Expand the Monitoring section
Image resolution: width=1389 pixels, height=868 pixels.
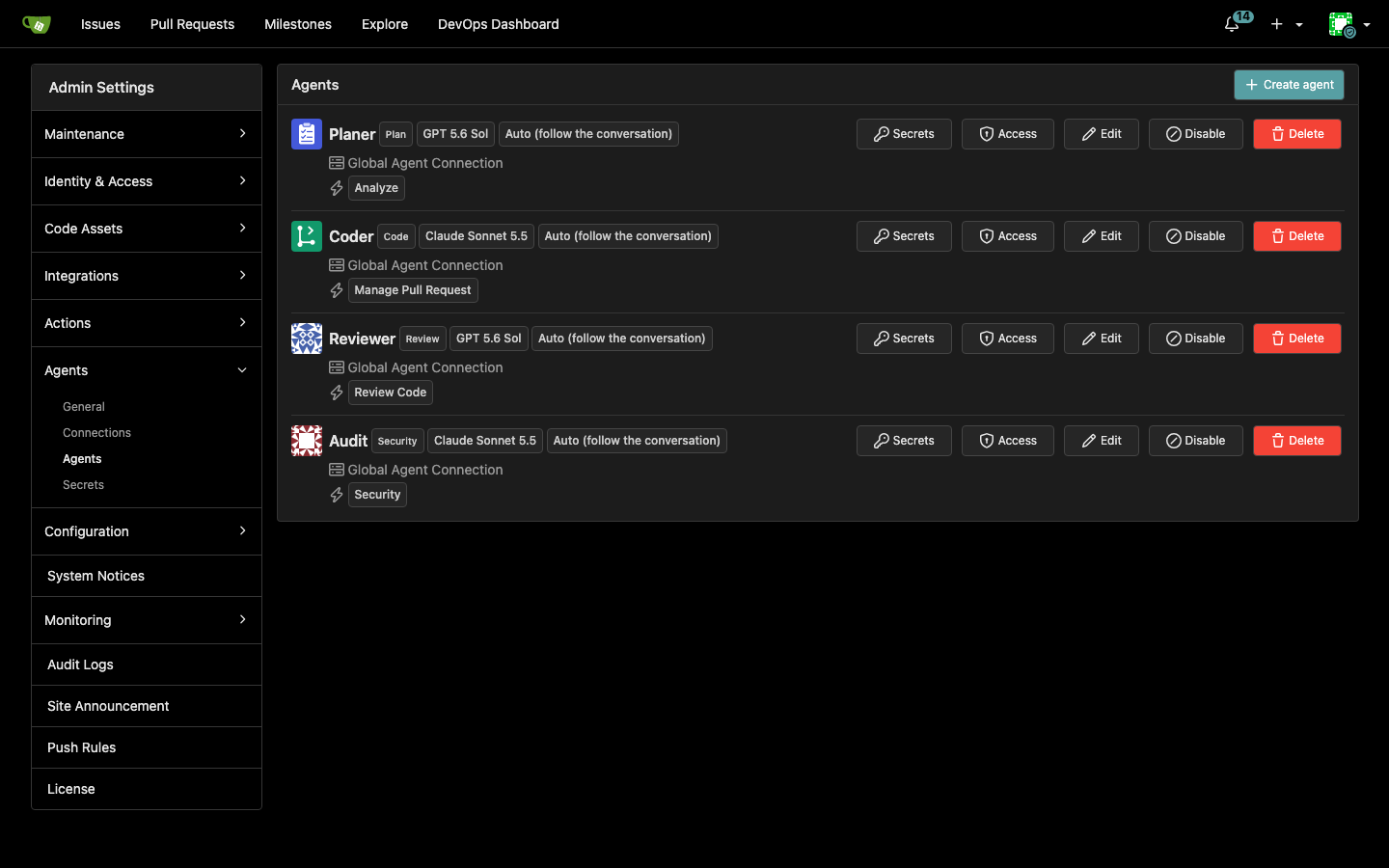(x=147, y=620)
